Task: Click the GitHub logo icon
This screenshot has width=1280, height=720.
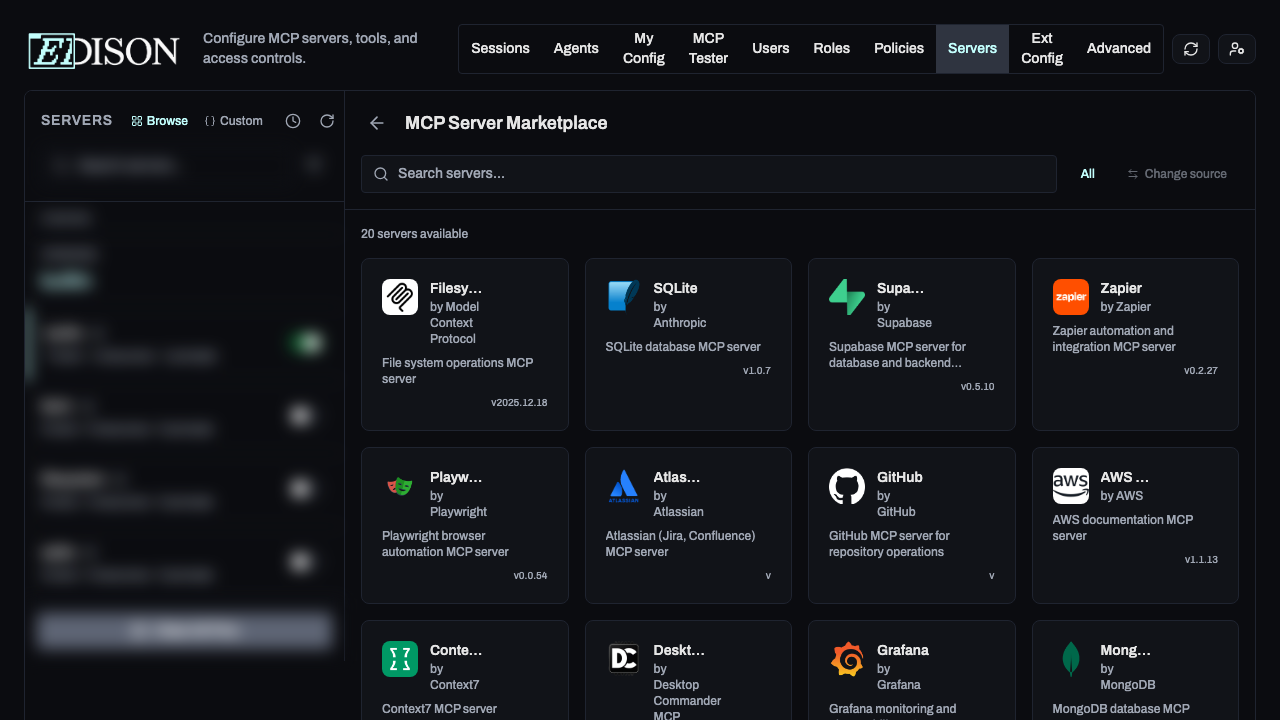Action: point(847,487)
